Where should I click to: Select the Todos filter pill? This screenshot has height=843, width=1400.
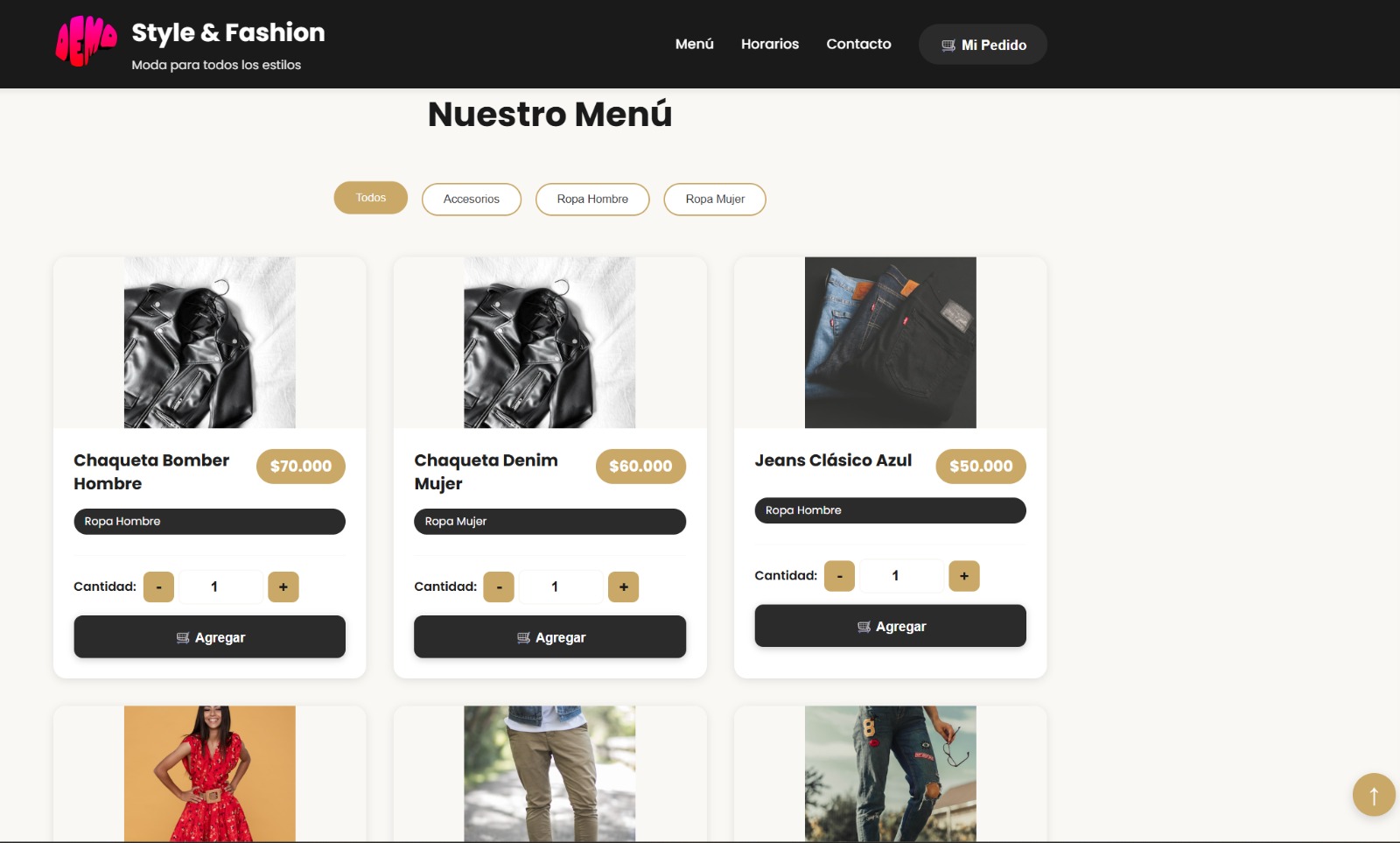point(369,198)
